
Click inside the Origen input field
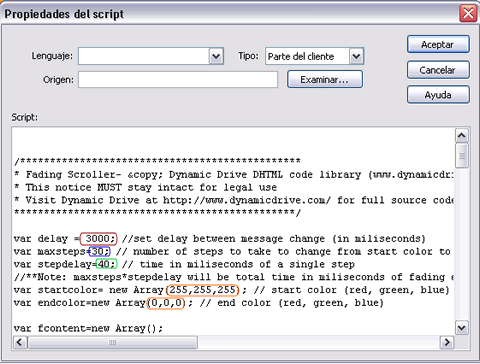tap(178, 80)
